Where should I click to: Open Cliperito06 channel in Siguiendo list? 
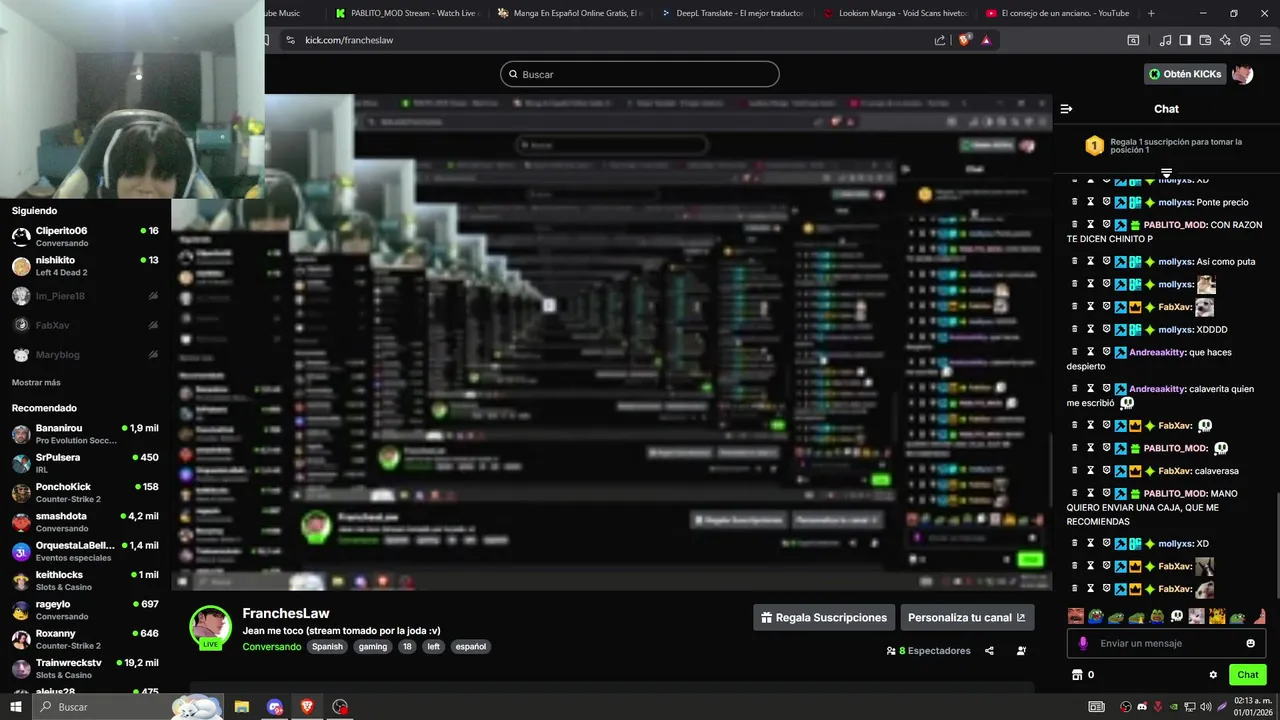click(x=85, y=237)
